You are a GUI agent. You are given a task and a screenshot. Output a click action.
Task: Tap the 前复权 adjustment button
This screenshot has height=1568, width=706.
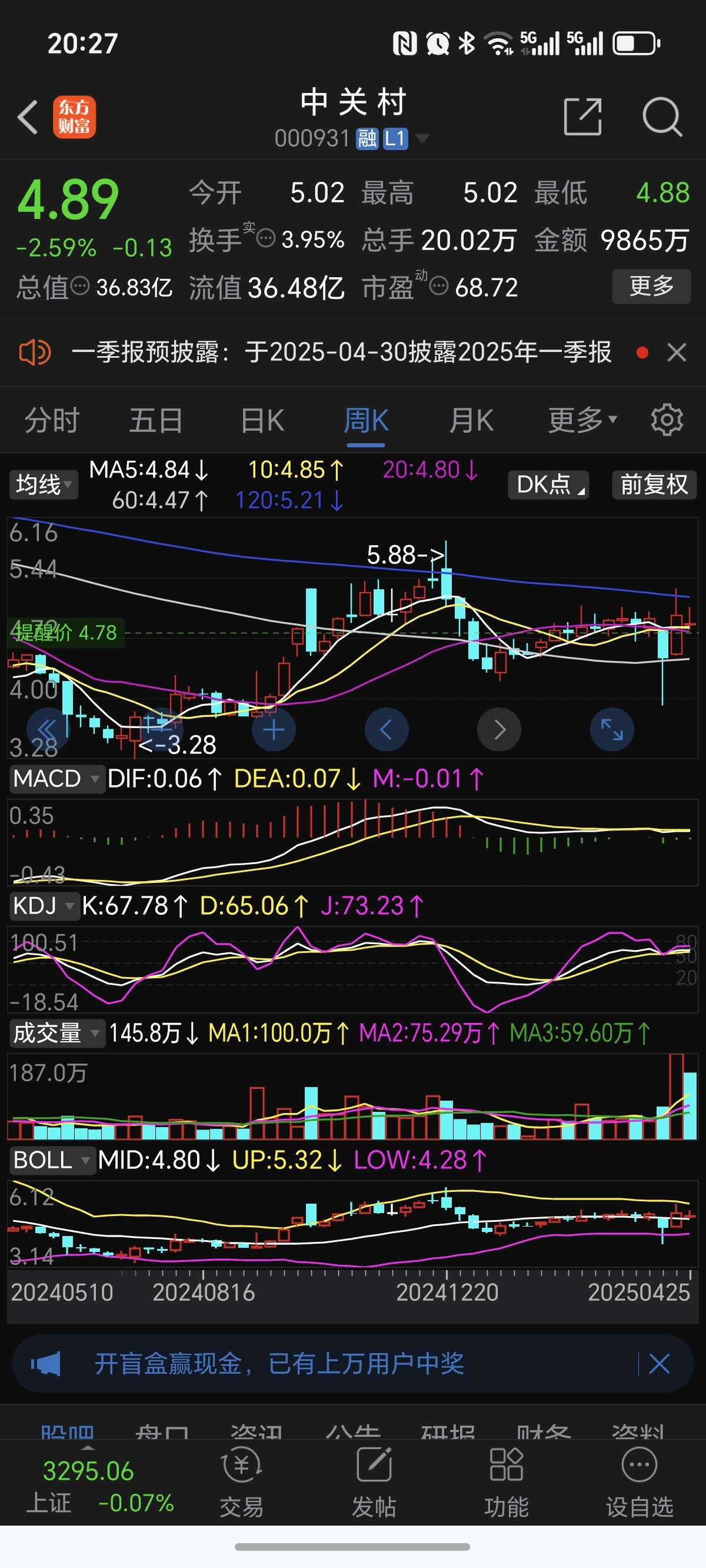(x=654, y=485)
